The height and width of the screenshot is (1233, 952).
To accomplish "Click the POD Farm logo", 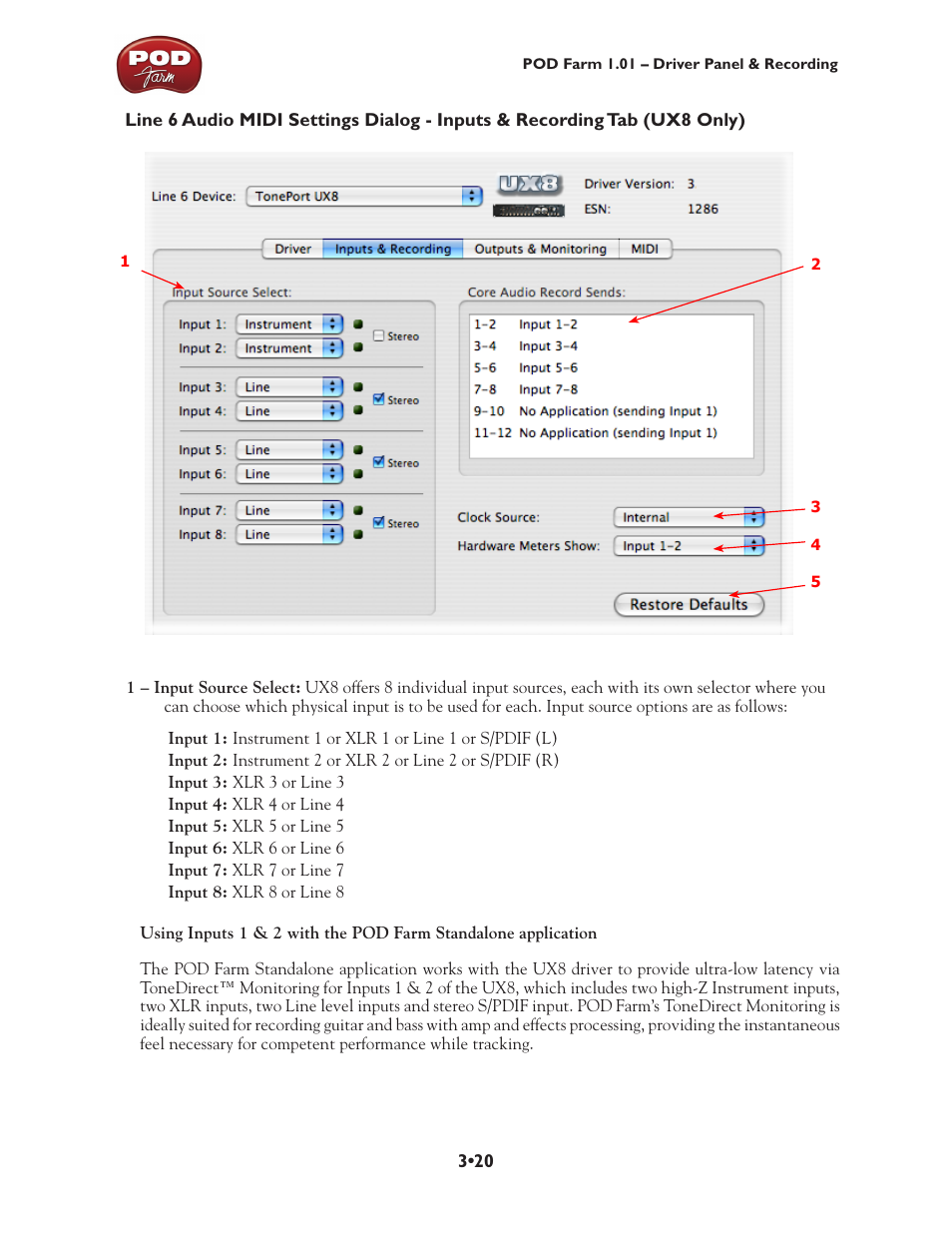I will tap(160, 66).
